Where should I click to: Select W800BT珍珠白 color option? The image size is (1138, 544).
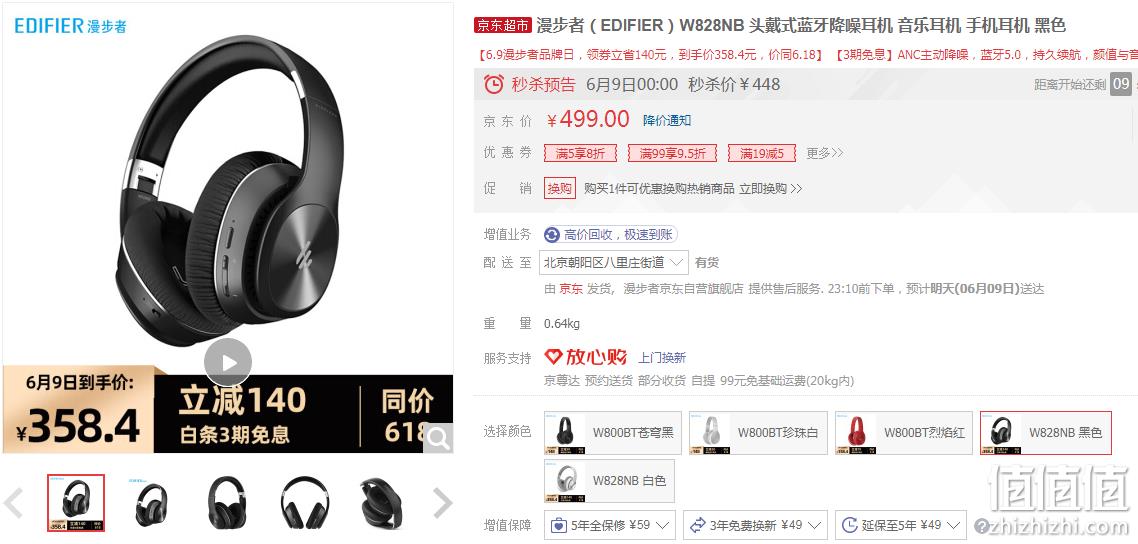[x=758, y=433]
